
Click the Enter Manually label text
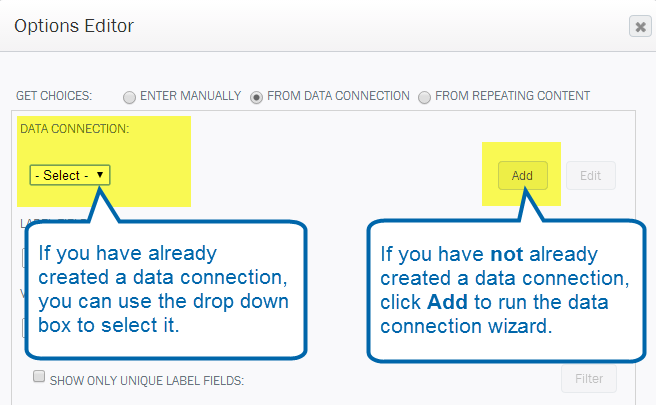(190, 96)
